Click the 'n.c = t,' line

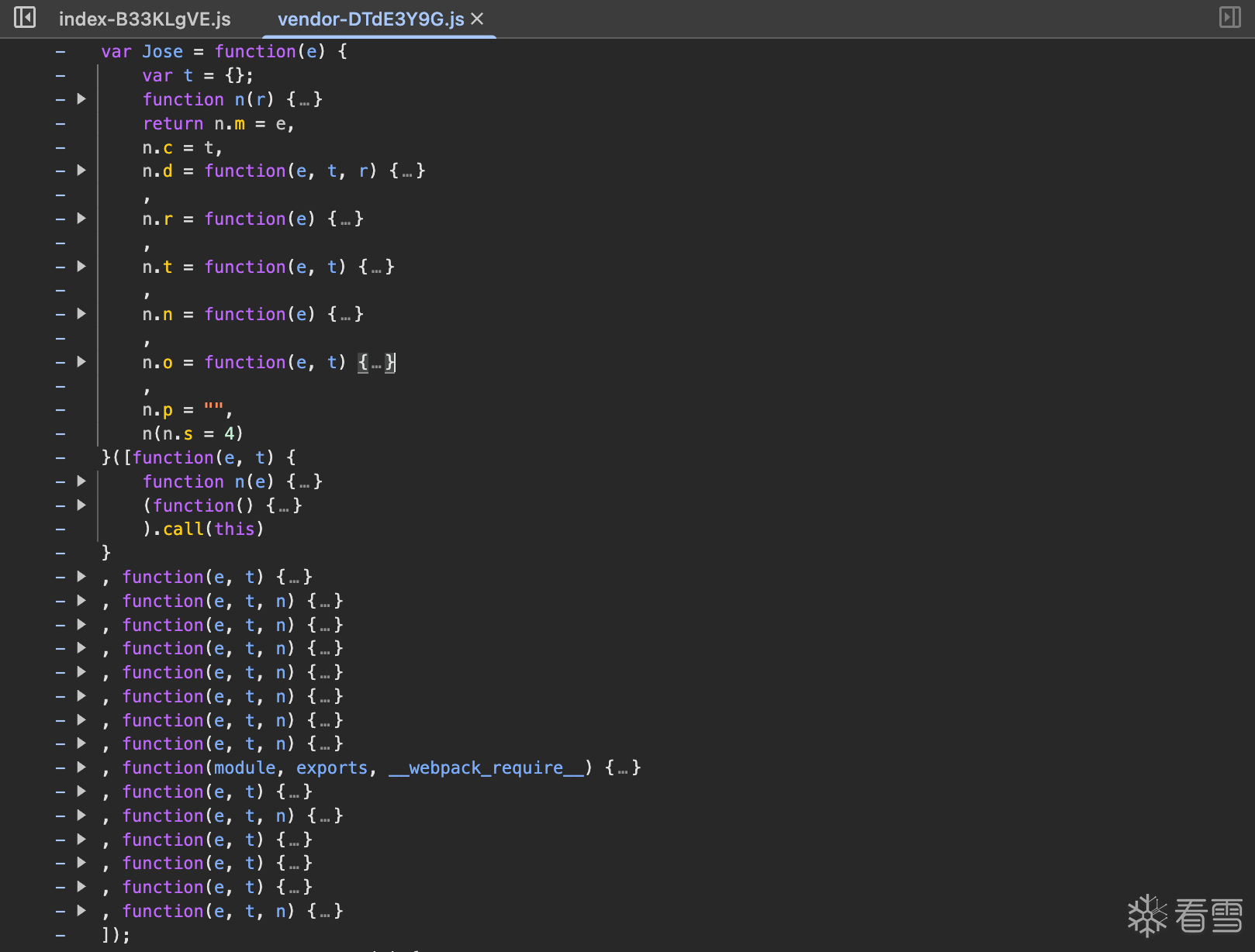click(x=183, y=147)
